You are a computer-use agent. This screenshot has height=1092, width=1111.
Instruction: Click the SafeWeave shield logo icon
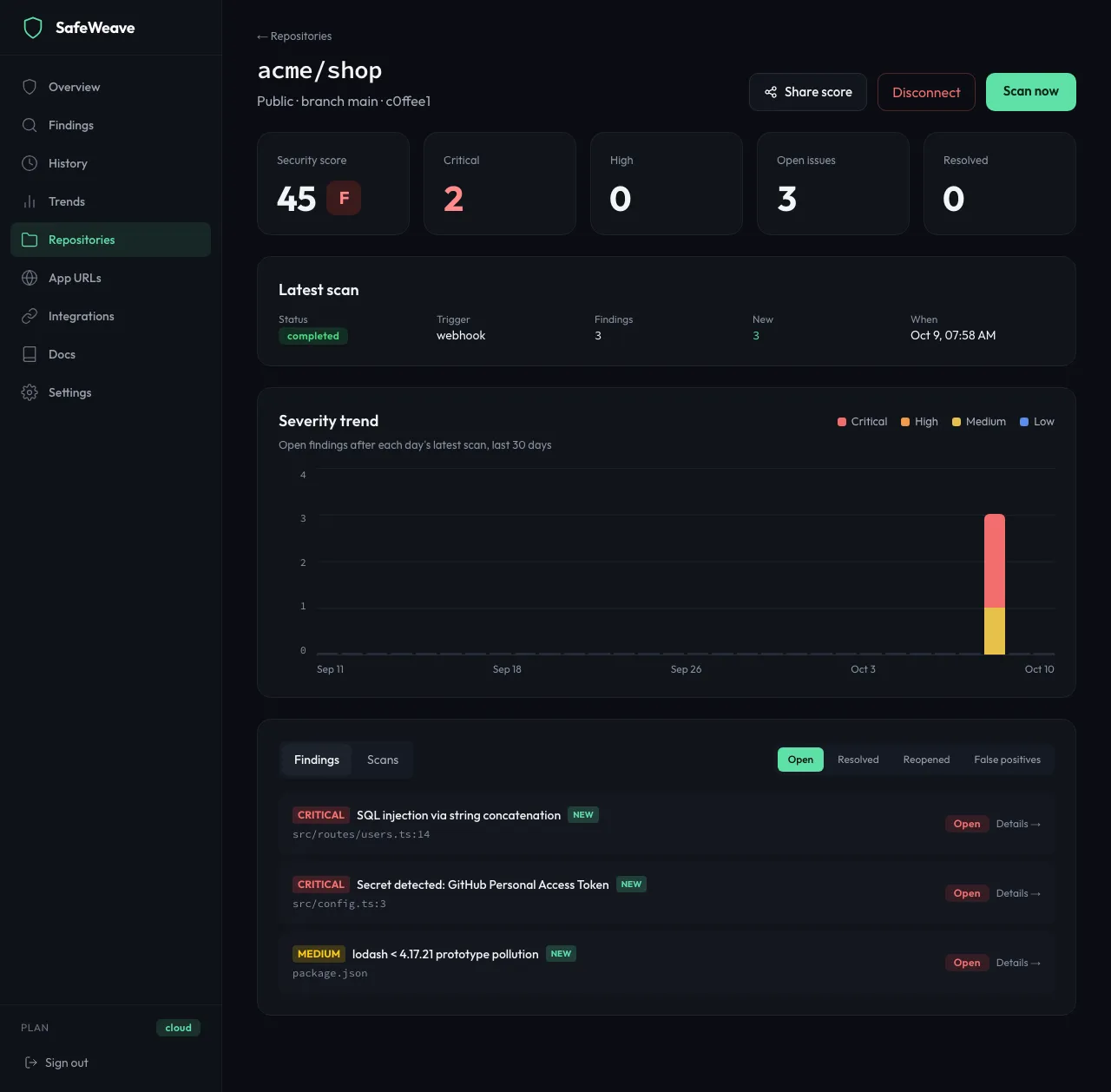click(33, 28)
